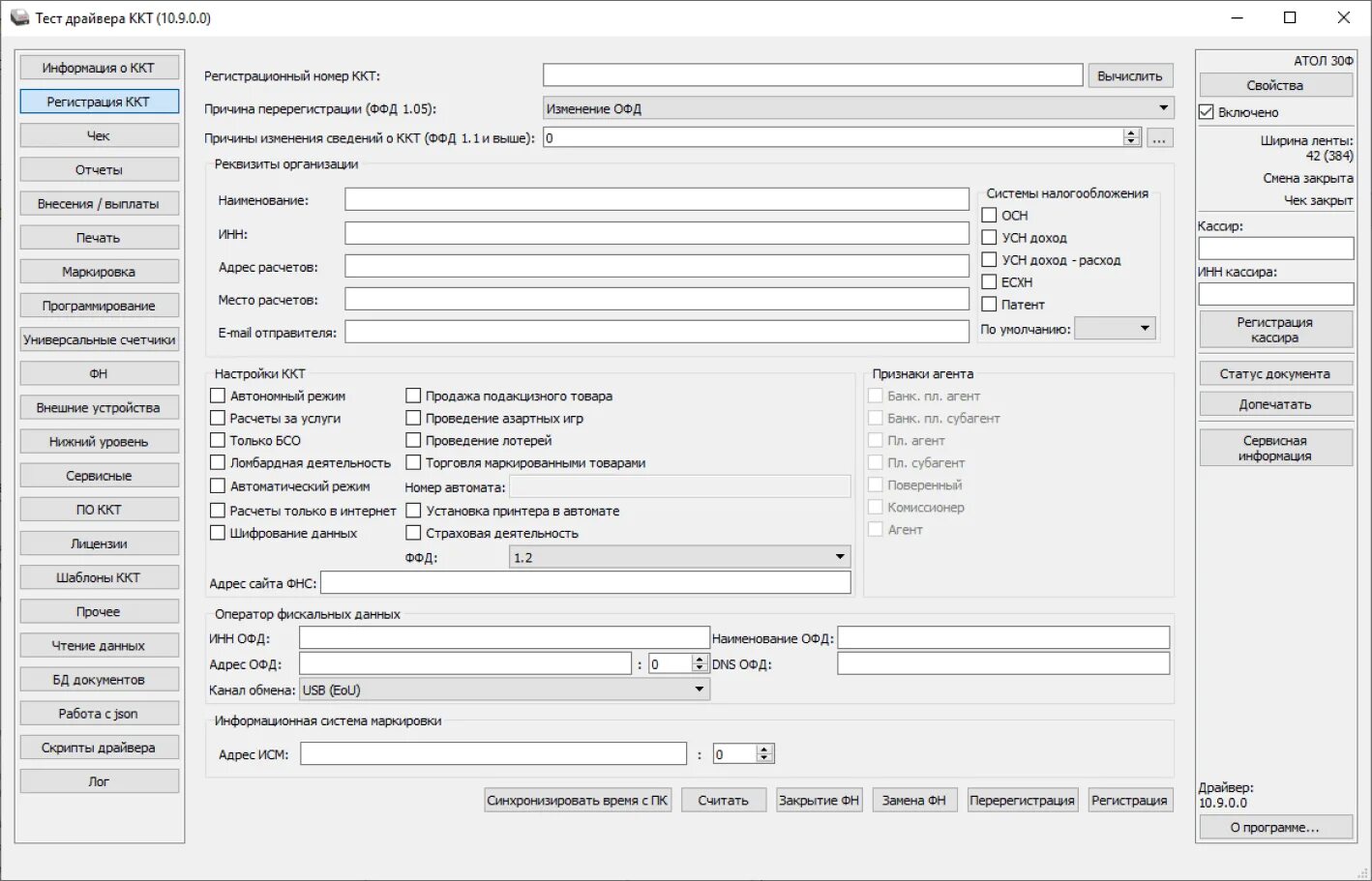The image size is (1372, 881).
Task: Enable Продажа подакцизного товара
Action: coord(413,396)
